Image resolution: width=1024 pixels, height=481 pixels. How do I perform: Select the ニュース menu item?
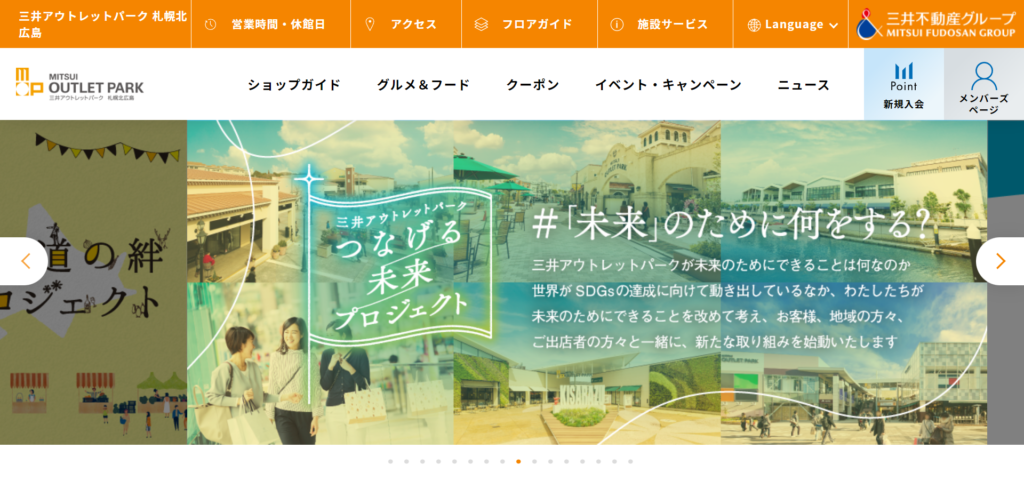pyautogui.click(x=803, y=84)
